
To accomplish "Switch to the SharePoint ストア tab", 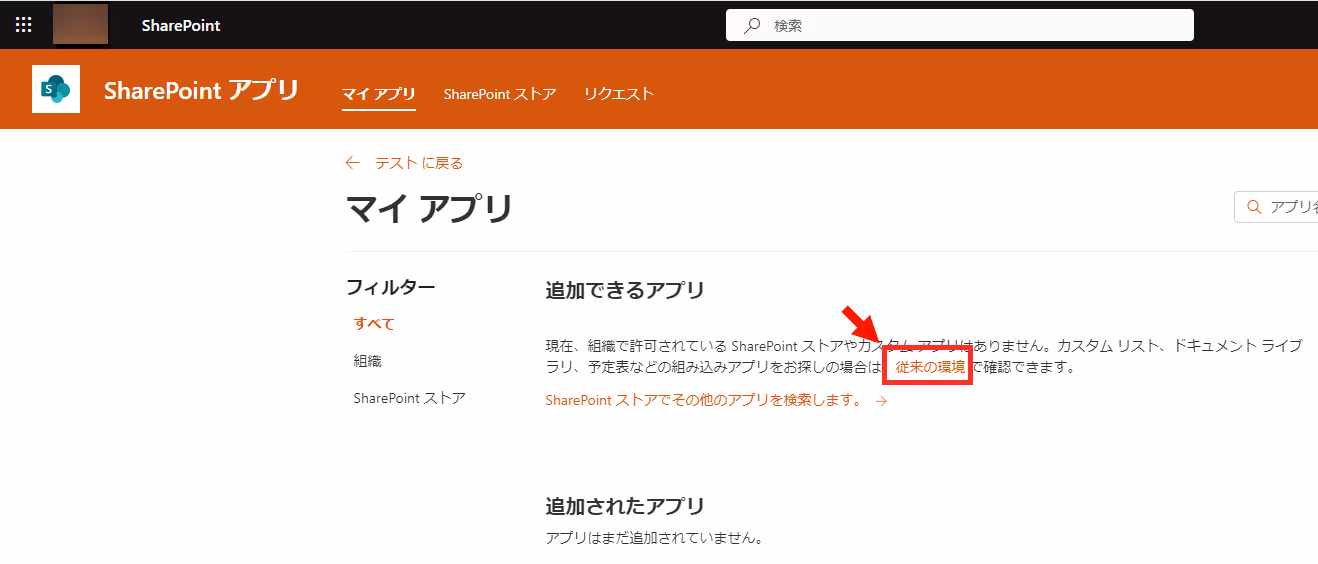I will click(500, 94).
